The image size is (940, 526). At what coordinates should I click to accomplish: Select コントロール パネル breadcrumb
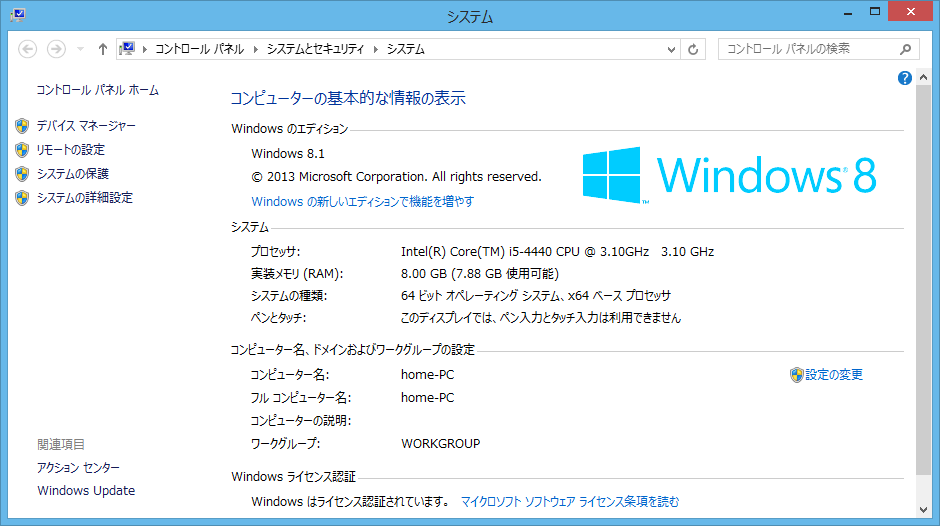click(x=200, y=49)
